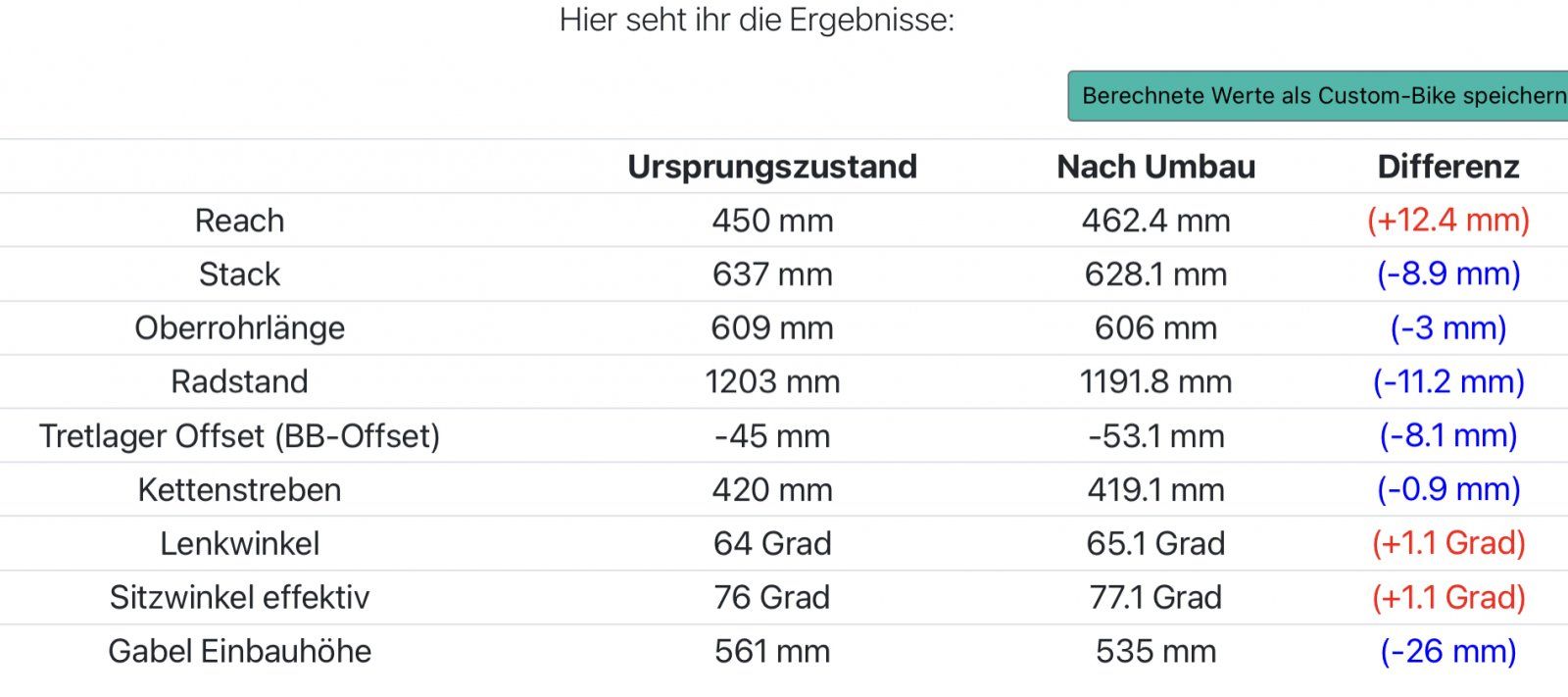Click the 'Sitzwinkel effektiv' row label
Viewport: 1568px width, 697px height.
239,597
